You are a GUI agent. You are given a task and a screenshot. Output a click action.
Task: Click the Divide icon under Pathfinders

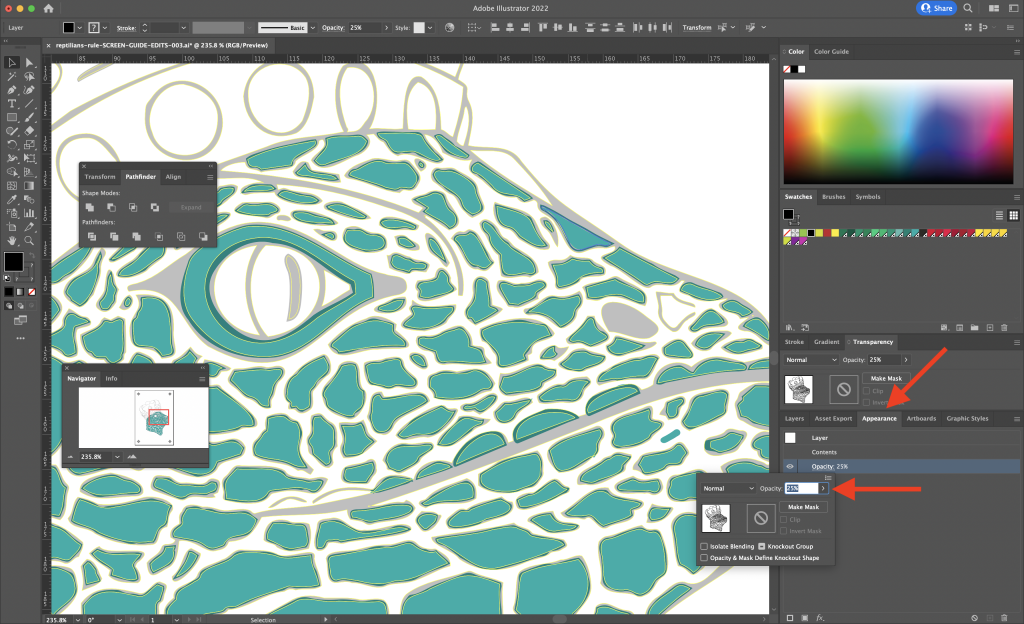click(x=92, y=236)
